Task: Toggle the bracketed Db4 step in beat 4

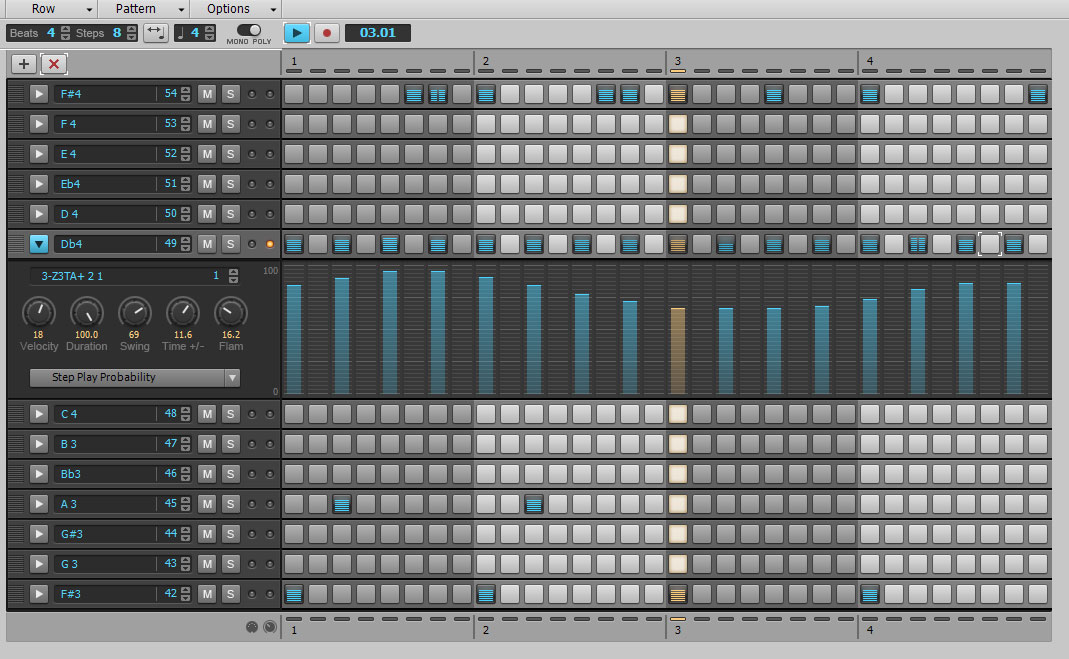Action: (990, 244)
